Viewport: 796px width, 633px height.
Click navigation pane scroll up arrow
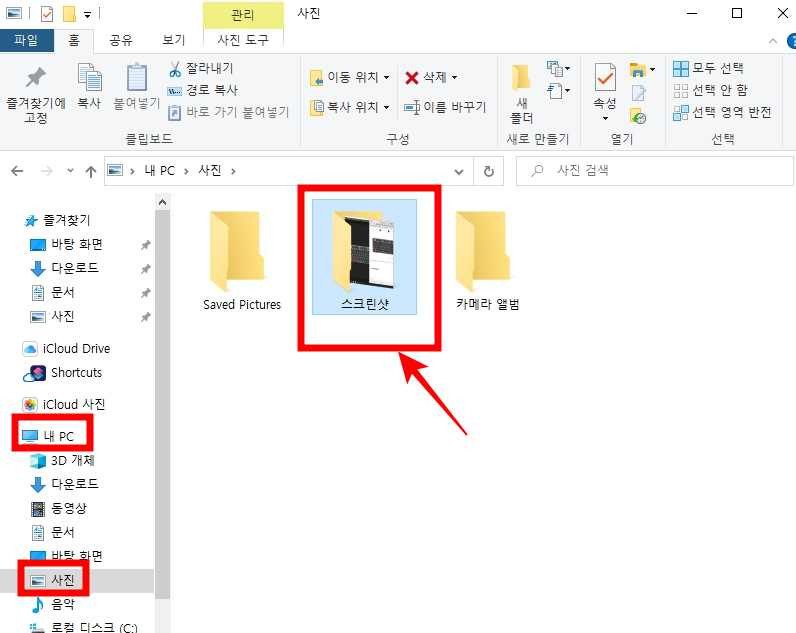click(162, 202)
